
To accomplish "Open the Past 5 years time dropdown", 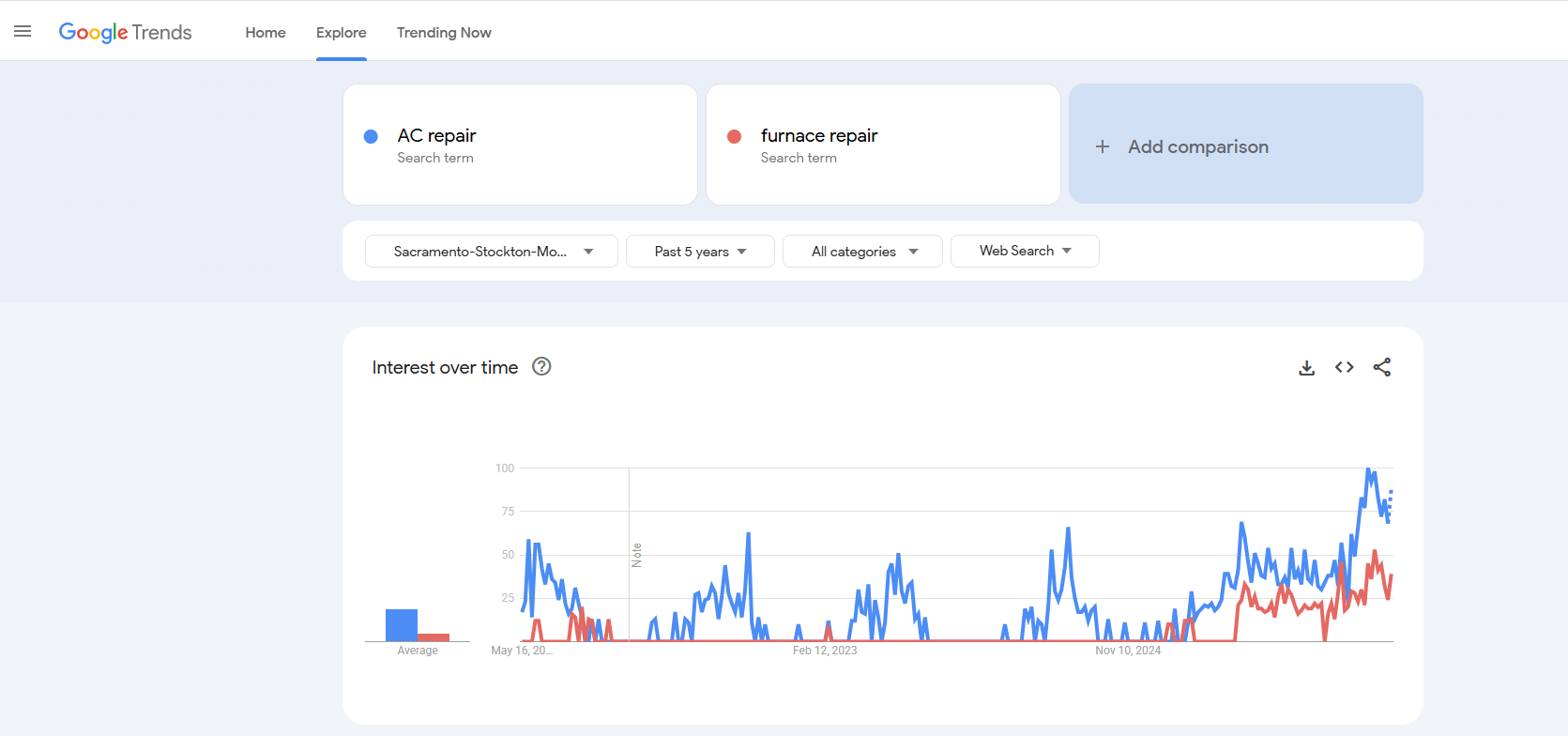I will [700, 252].
